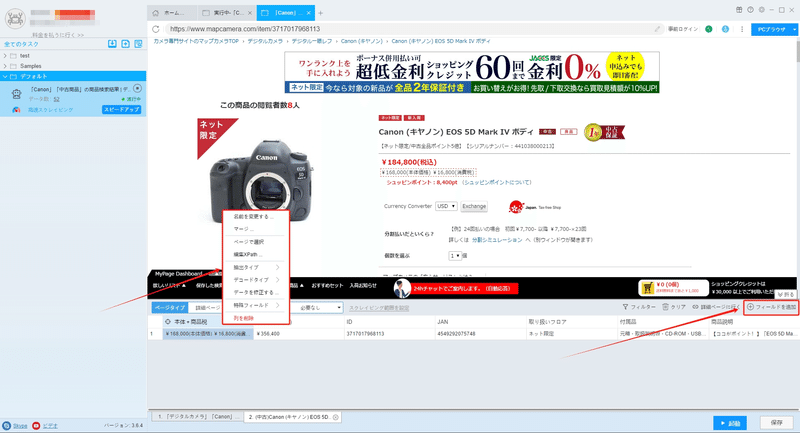Choose '列を削除' in context menu
The height and width of the screenshot is (433, 800).
256,318
